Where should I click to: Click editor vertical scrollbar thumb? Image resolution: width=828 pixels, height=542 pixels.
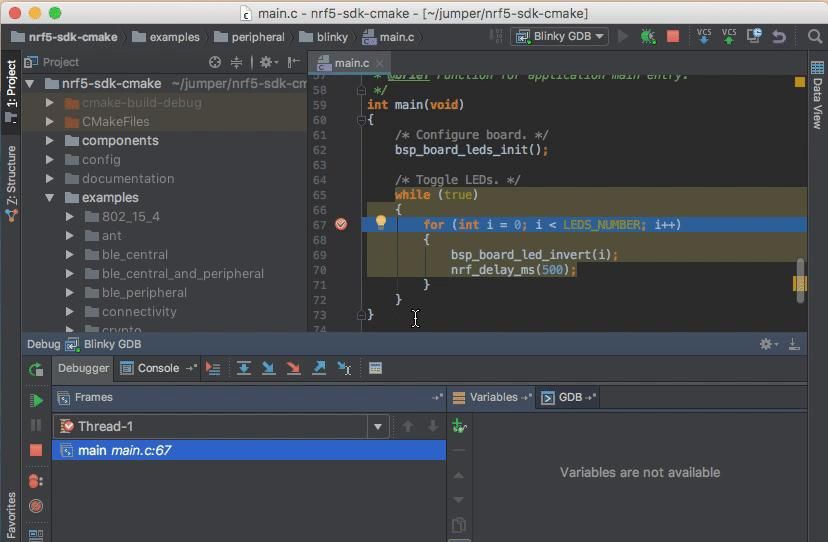pos(801,280)
